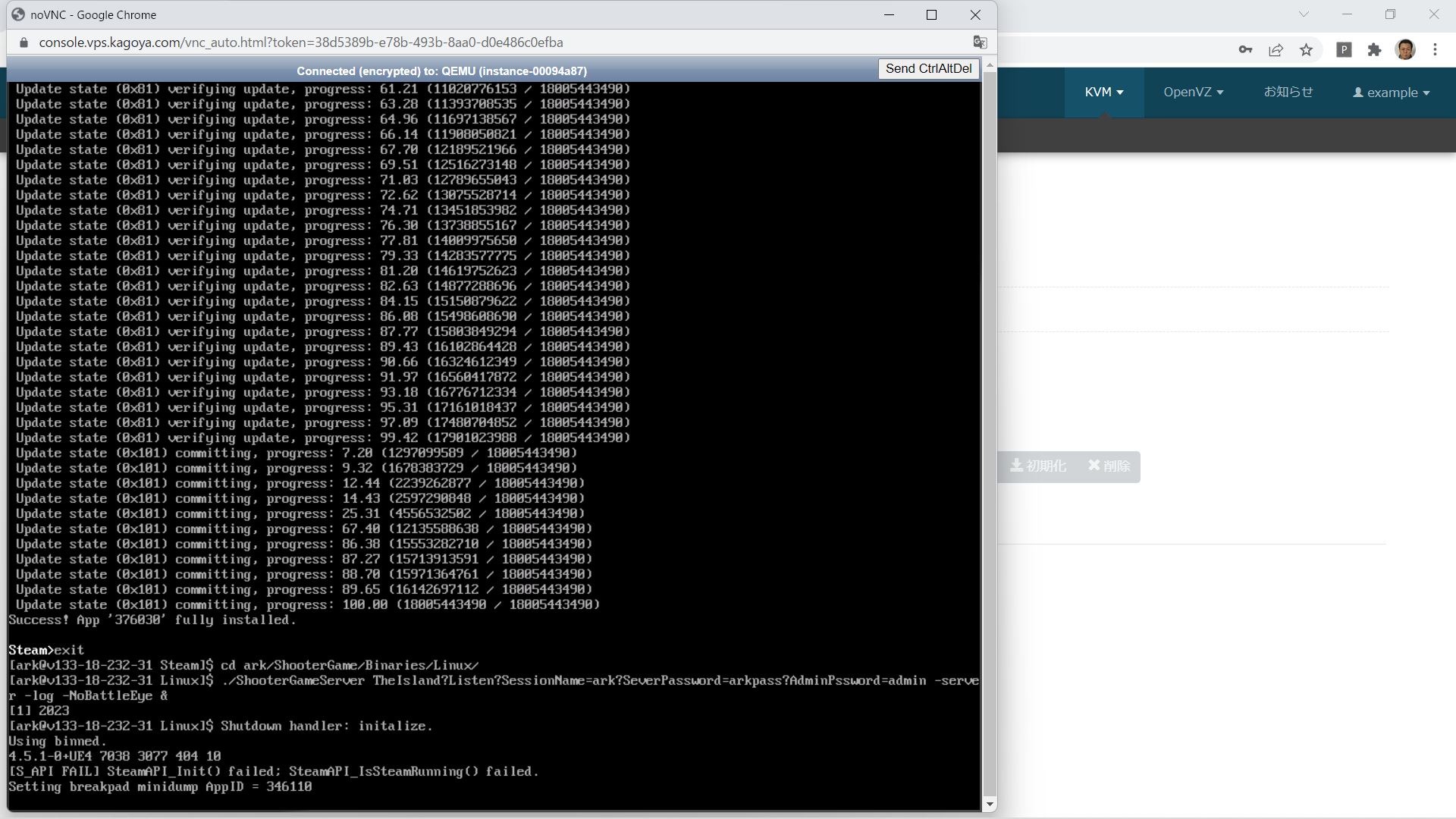
Task: Click the 初期化 button in background page
Action: [1037, 466]
